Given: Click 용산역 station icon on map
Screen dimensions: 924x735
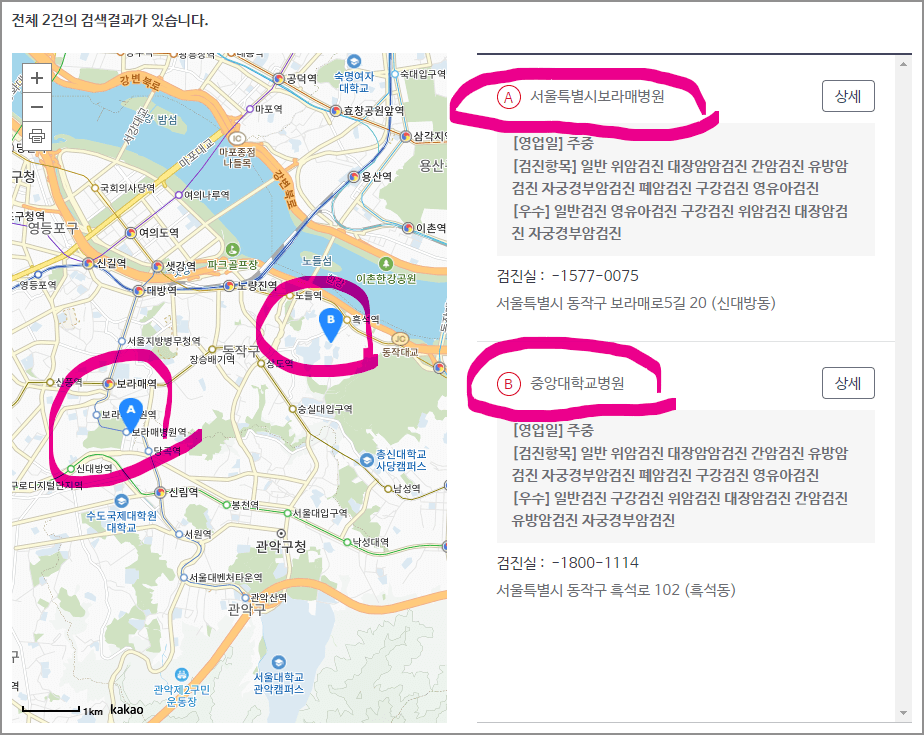Looking at the screenshot, I should [354, 176].
